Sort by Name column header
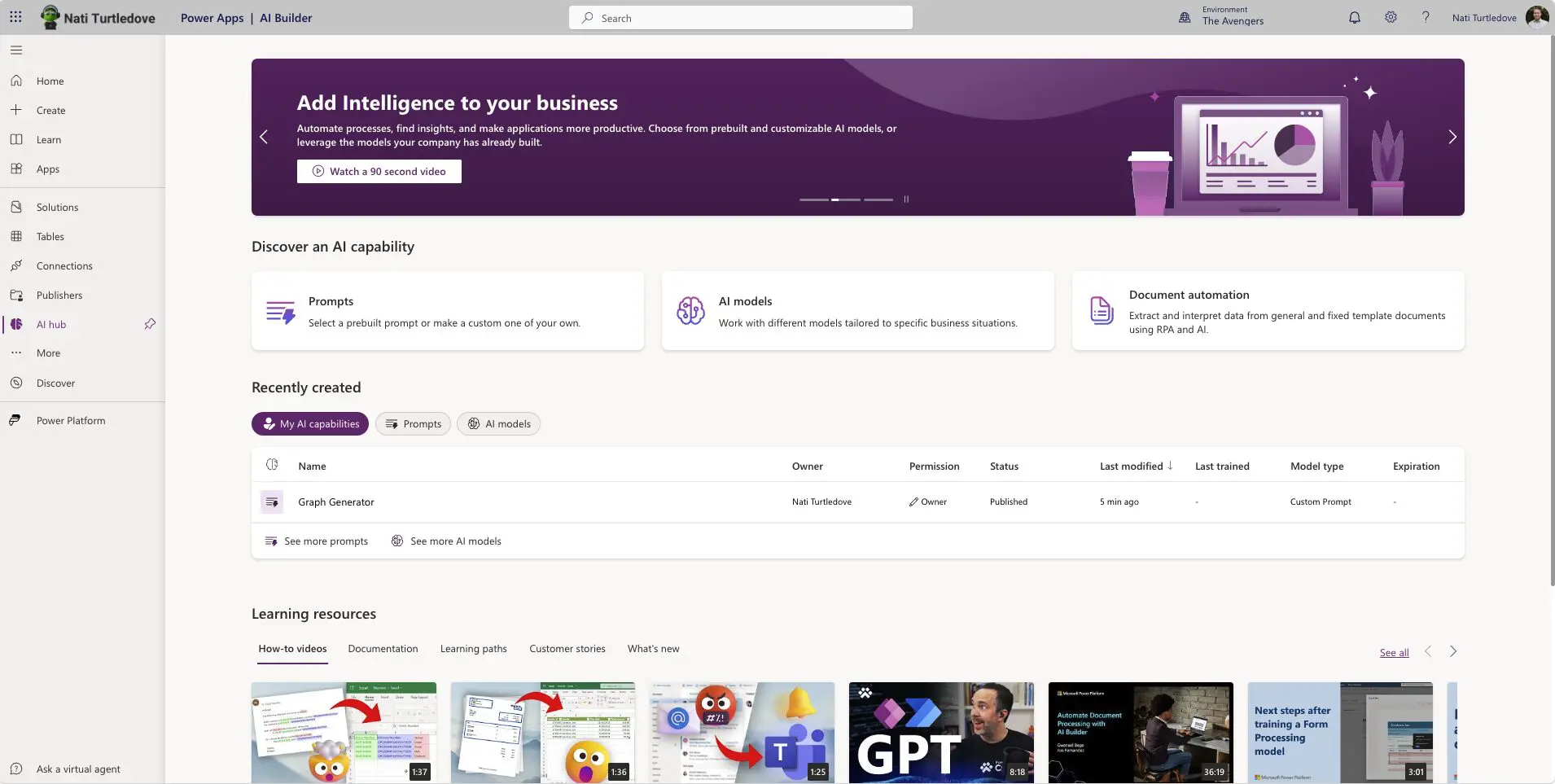1555x784 pixels. (x=312, y=466)
